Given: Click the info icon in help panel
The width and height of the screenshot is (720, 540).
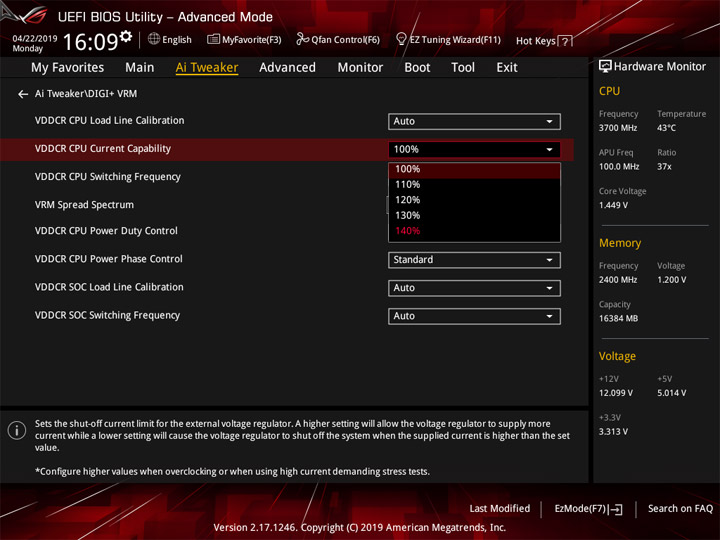Looking at the screenshot, I should click(17, 430).
